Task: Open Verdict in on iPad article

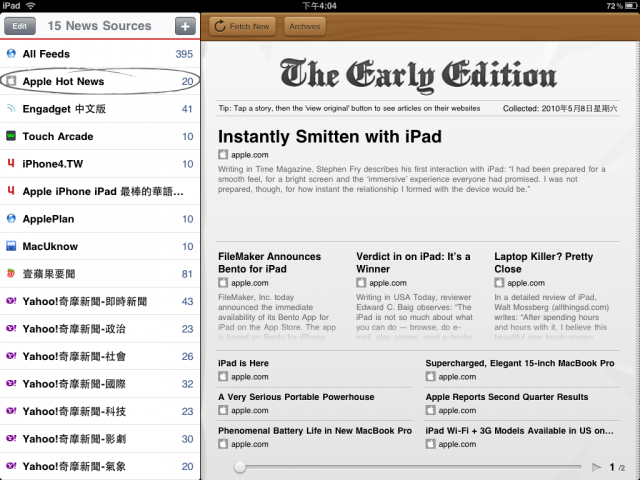Action: 413,262
